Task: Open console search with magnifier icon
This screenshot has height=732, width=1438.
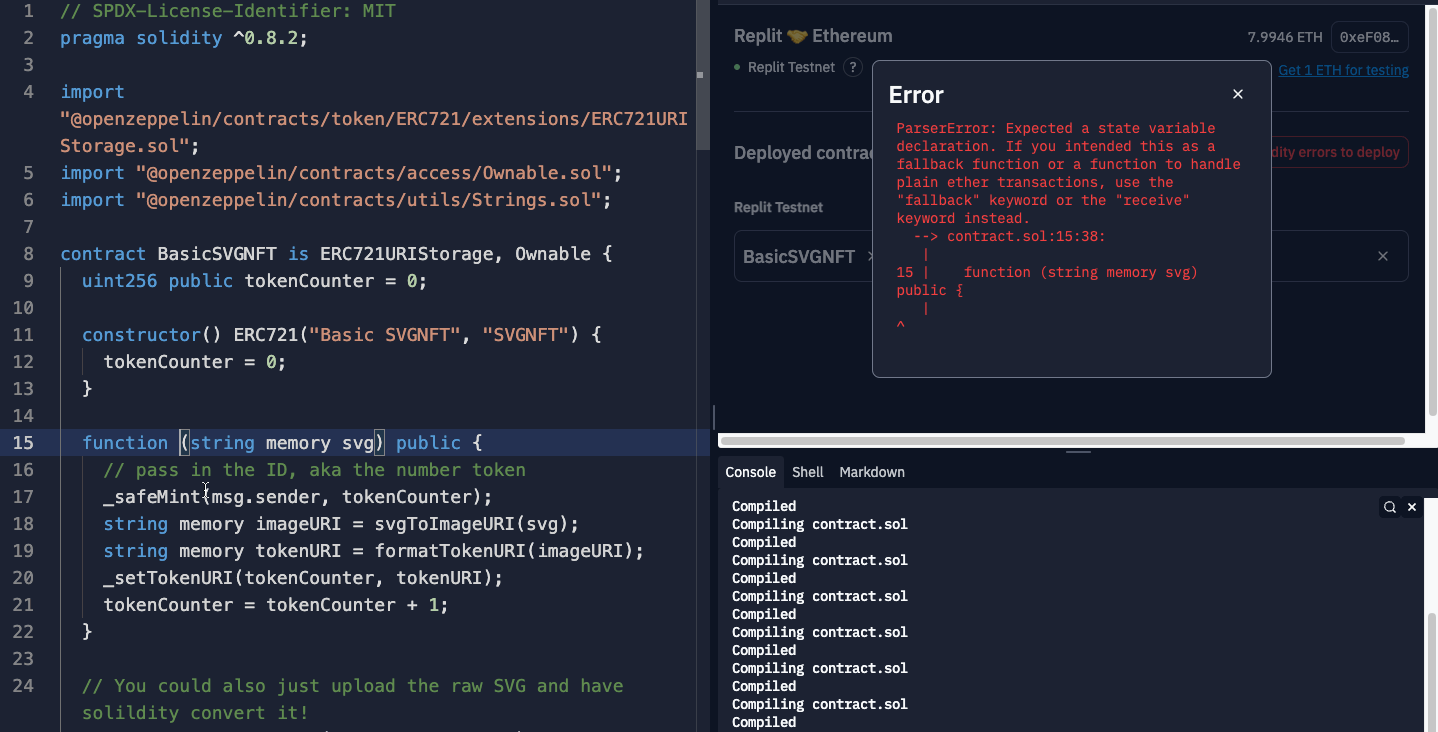Action: click(x=1390, y=507)
